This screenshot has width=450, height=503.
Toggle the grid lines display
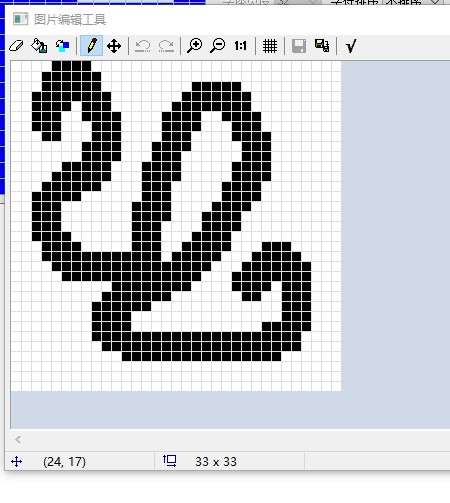click(x=270, y=46)
